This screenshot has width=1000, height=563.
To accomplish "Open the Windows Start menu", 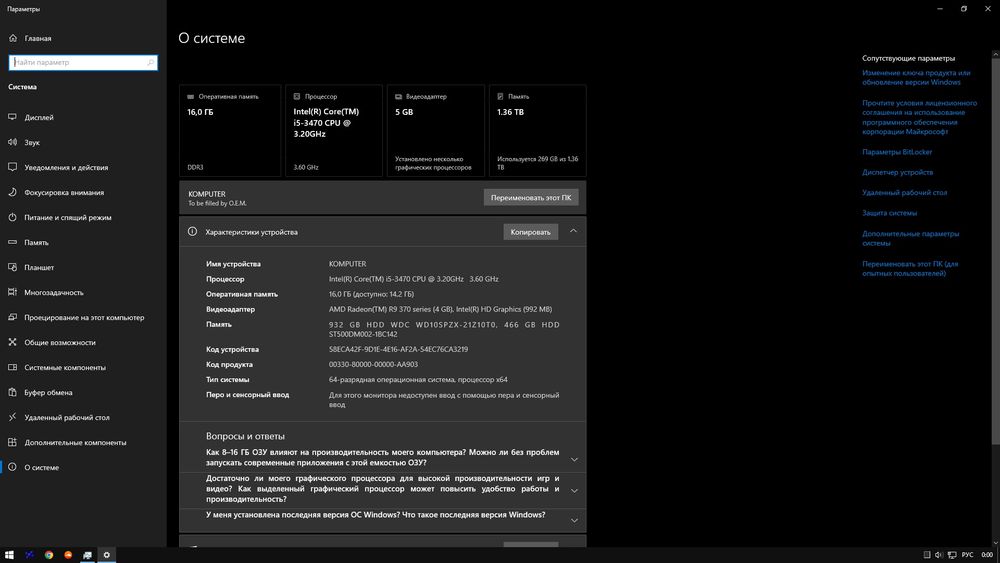I will (9, 555).
